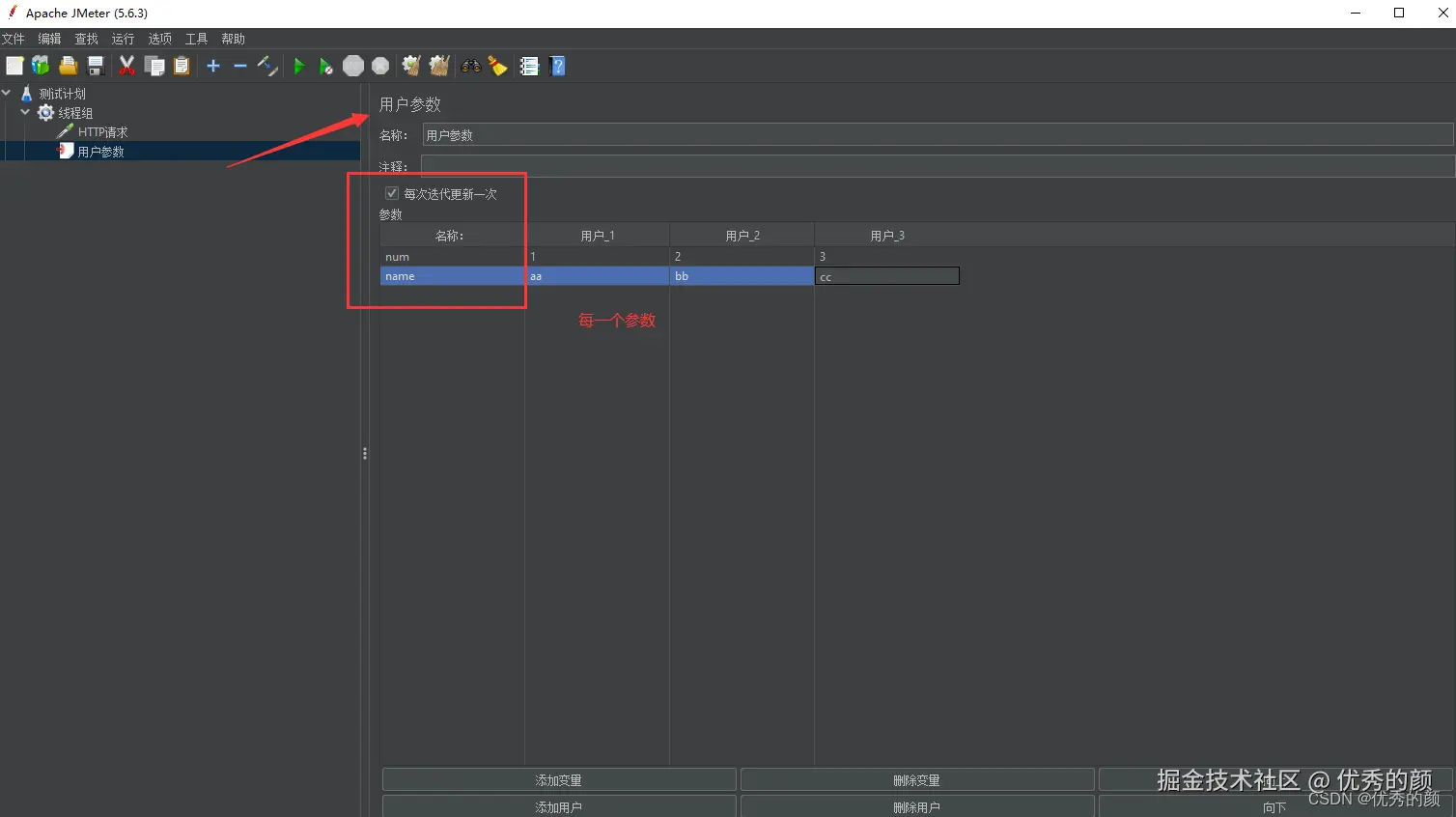Click the aa value cell
The width and height of the screenshot is (1456, 817).
598,276
